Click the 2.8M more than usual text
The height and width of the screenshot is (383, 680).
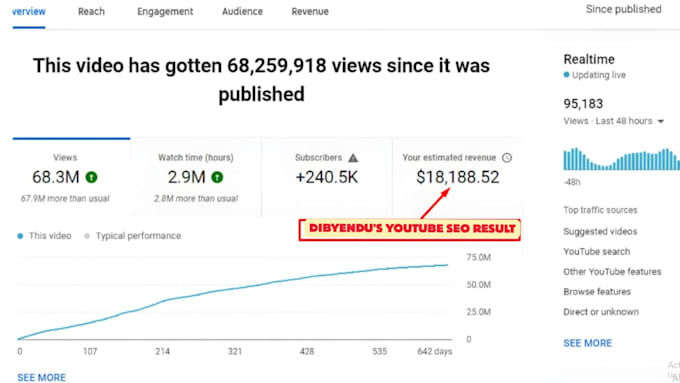point(196,199)
